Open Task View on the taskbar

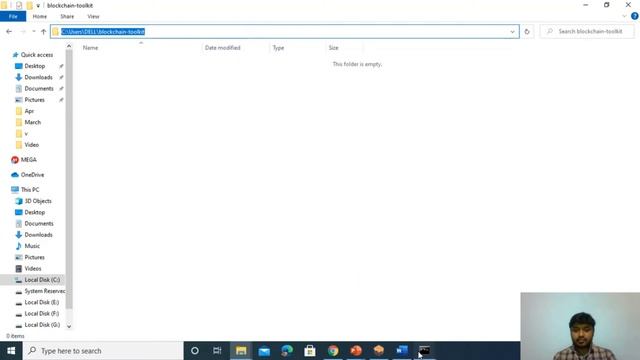click(217, 351)
